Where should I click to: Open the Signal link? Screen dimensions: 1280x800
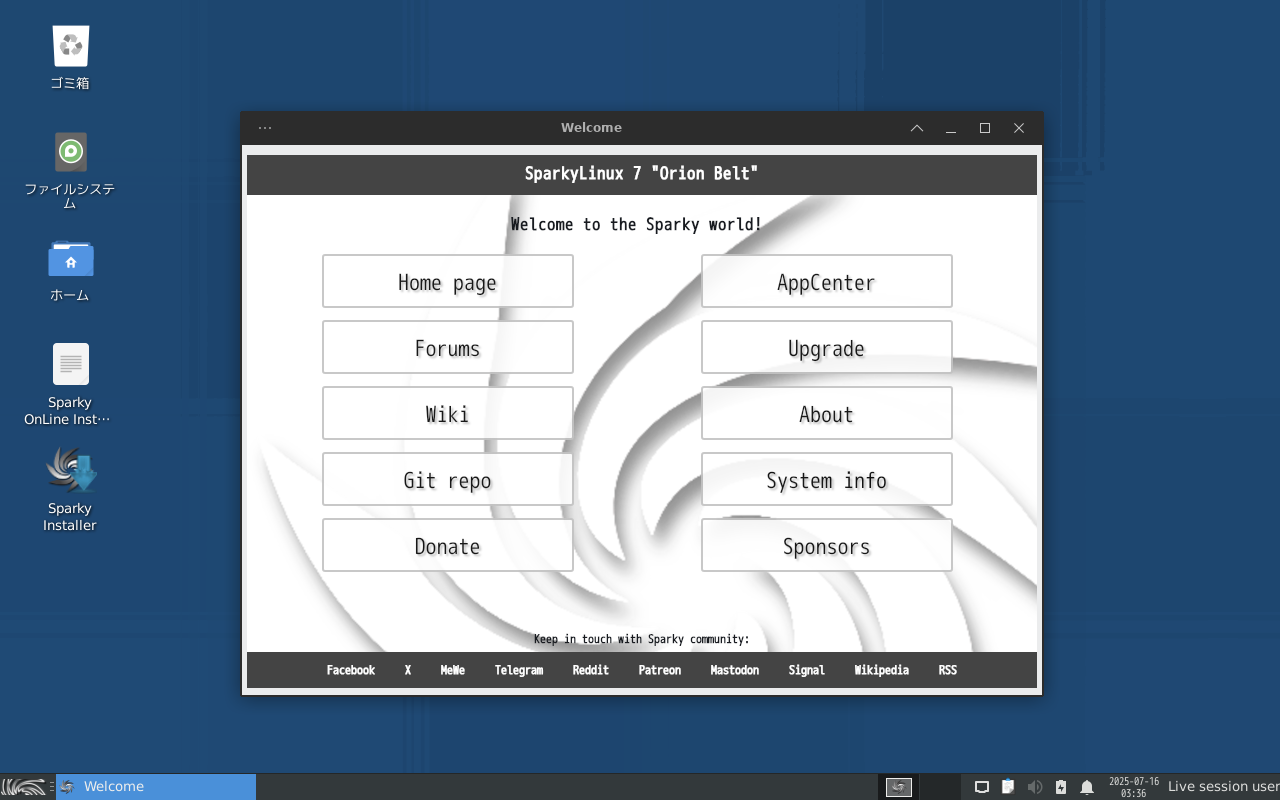(807, 670)
